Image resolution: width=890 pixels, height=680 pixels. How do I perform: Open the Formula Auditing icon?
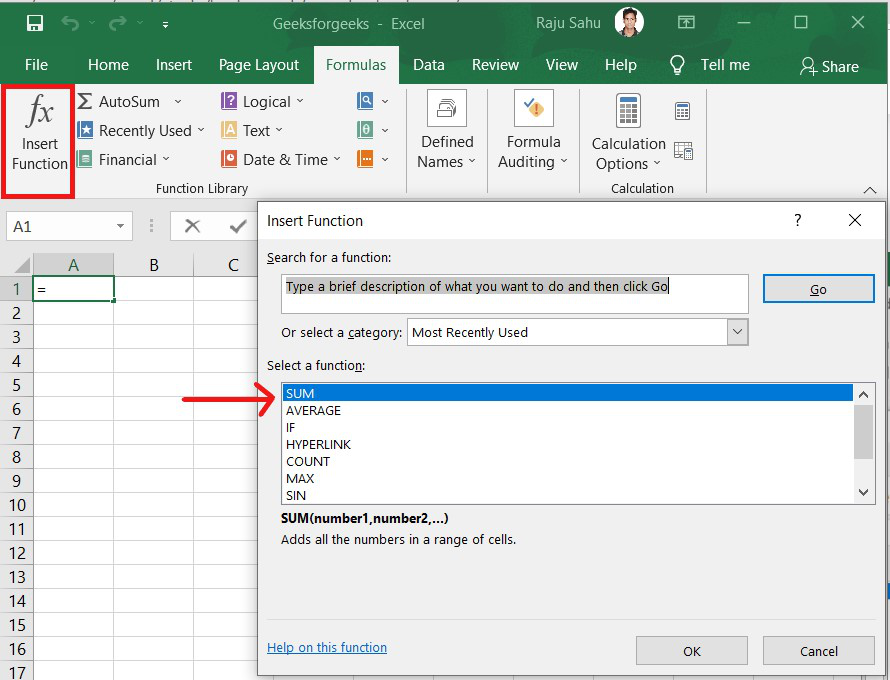(x=534, y=108)
